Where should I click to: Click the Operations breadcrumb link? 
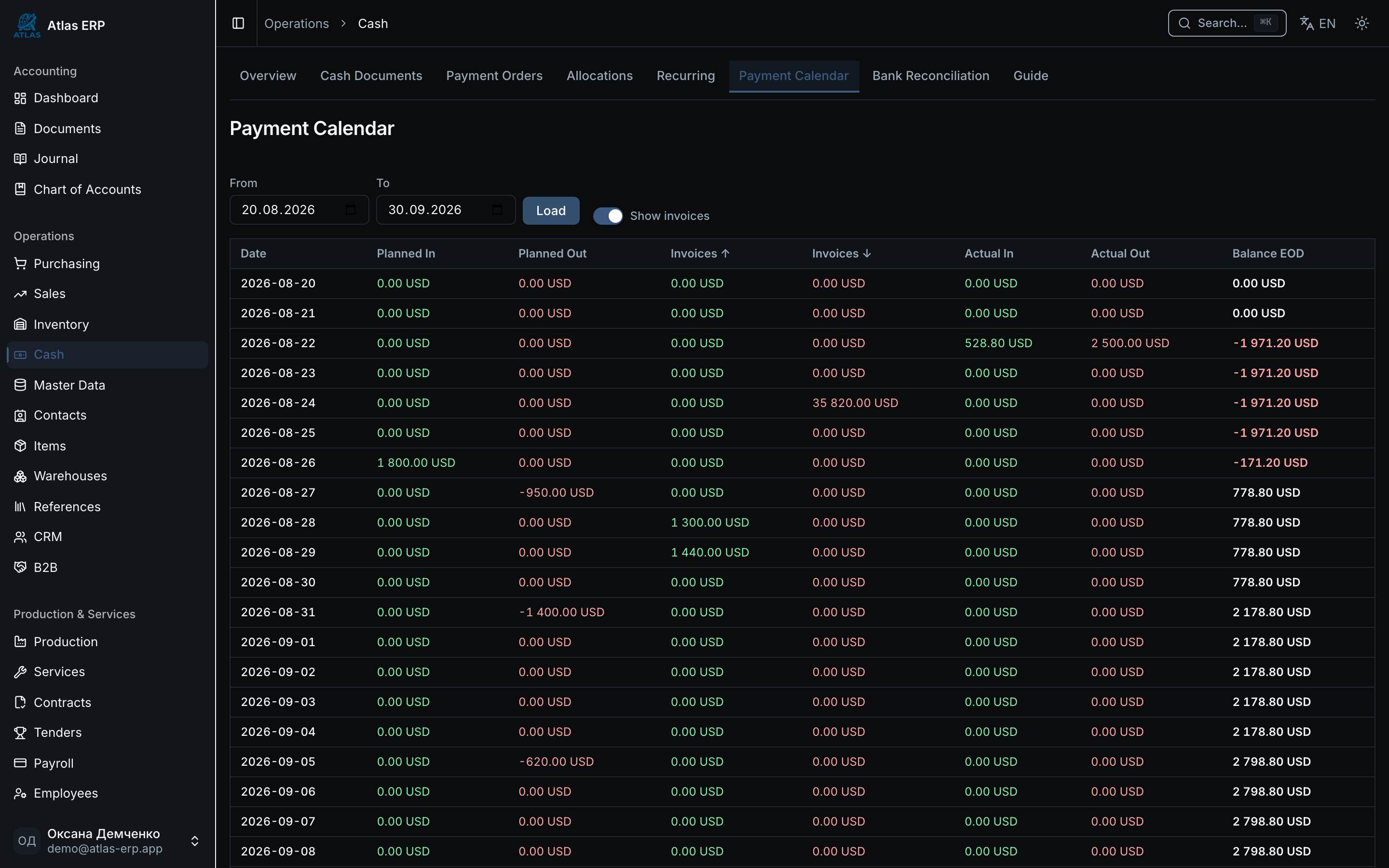pyautogui.click(x=297, y=24)
